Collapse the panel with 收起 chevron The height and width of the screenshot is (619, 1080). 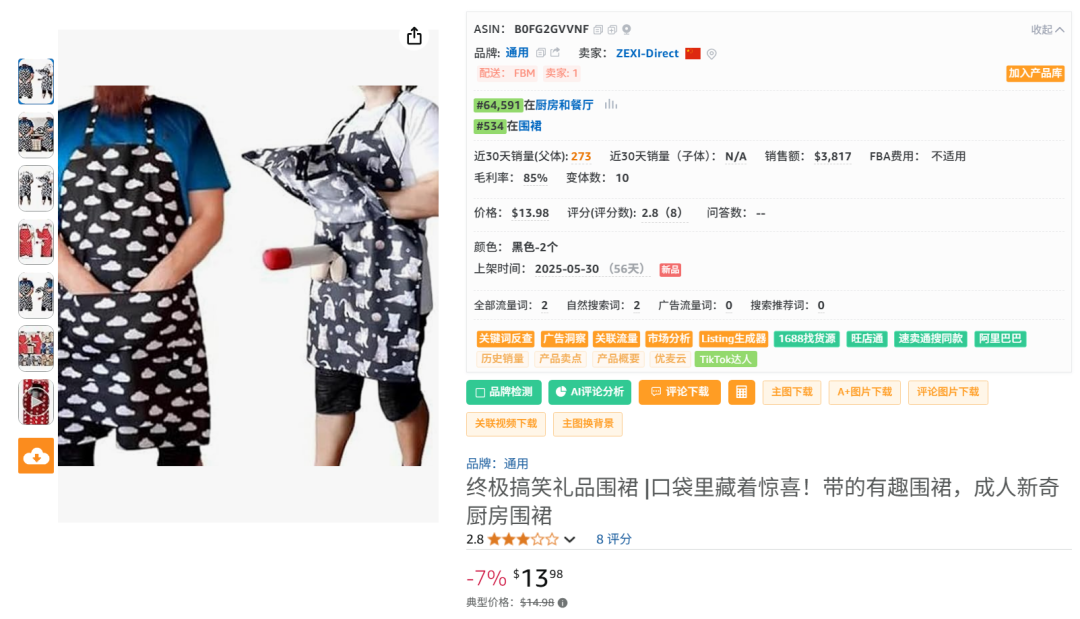click(1047, 30)
